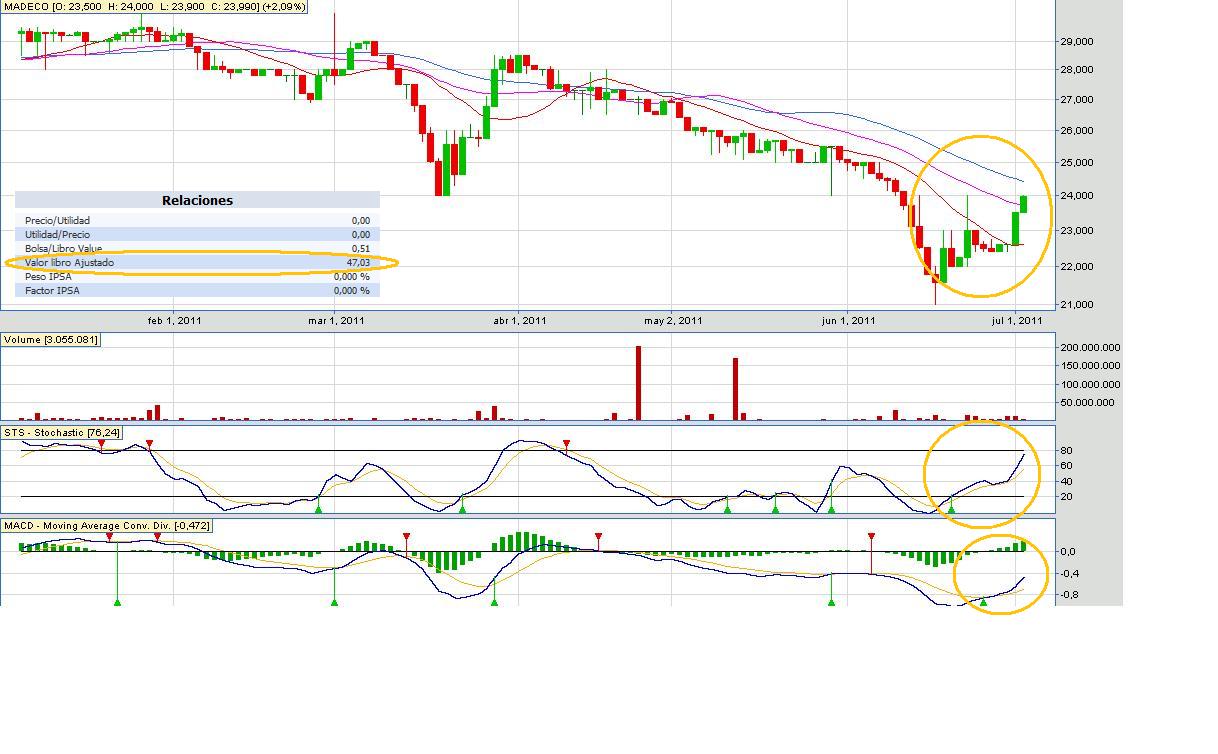The image size is (1218, 754).
Task: Select the Factor IPSA row label
Action: [52, 291]
